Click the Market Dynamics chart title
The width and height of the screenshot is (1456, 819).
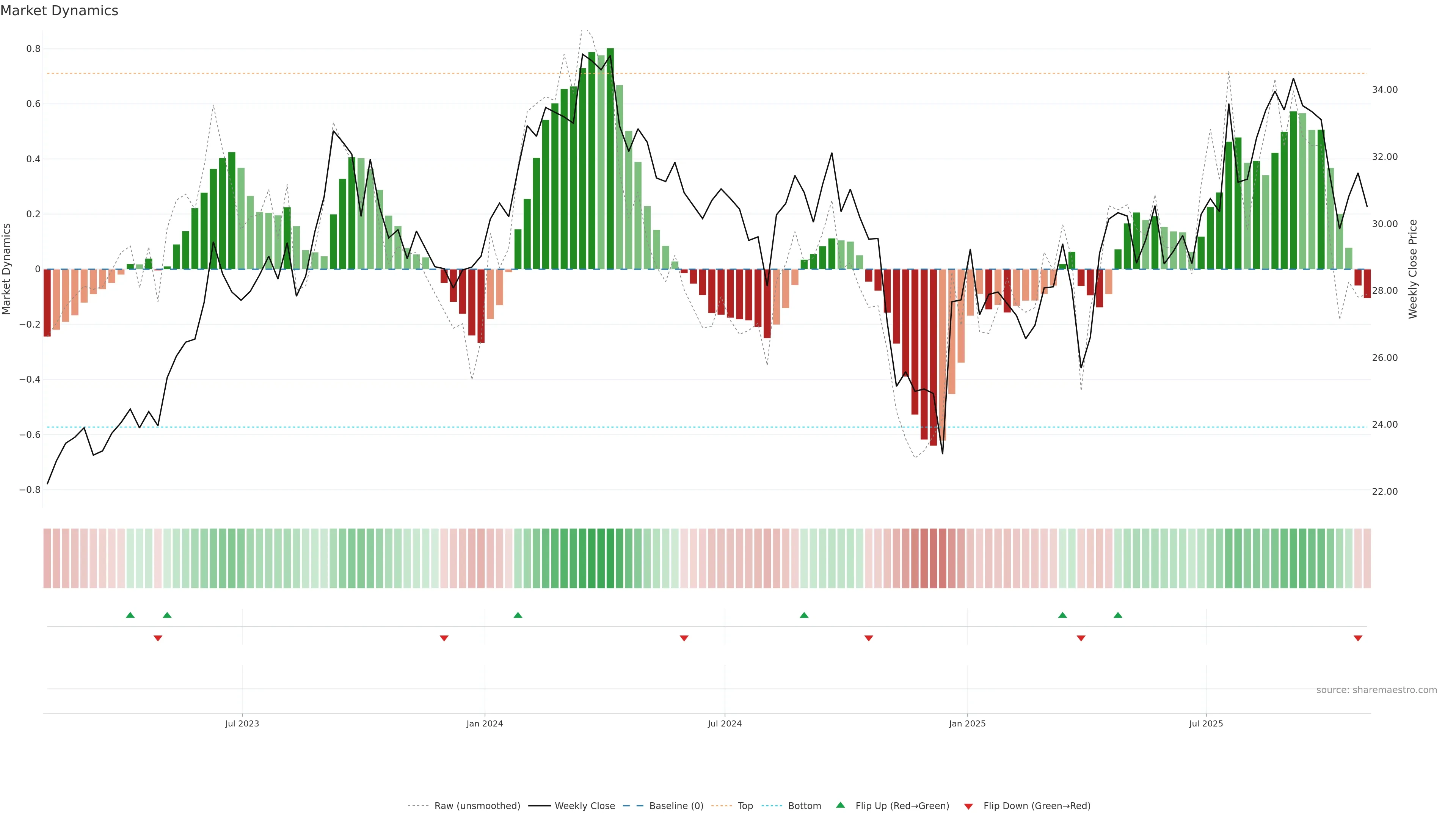point(60,11)
